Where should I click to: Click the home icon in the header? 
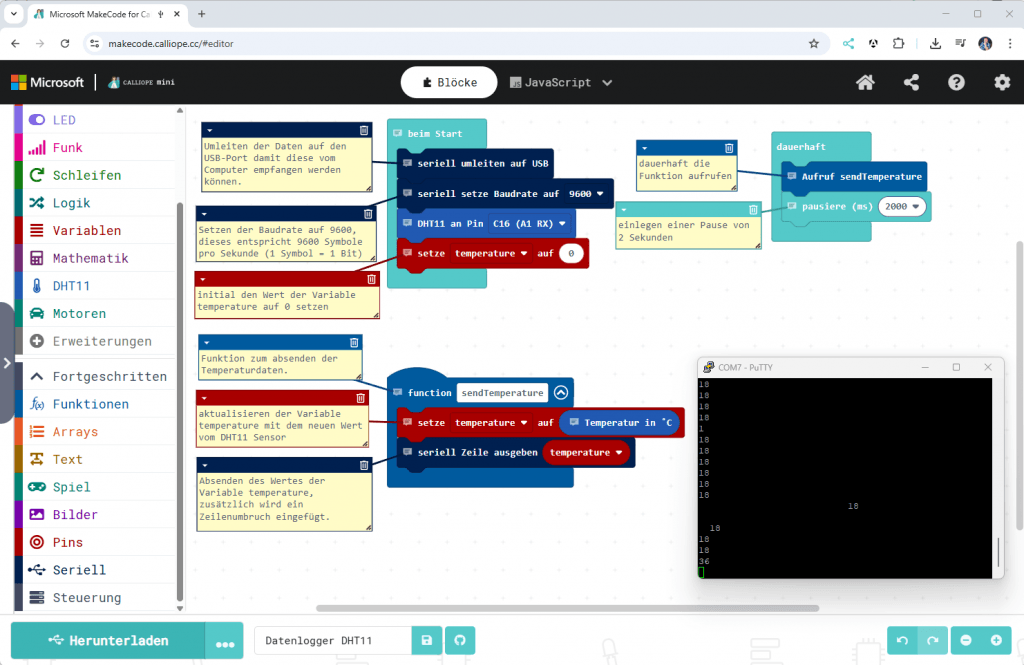865,82
